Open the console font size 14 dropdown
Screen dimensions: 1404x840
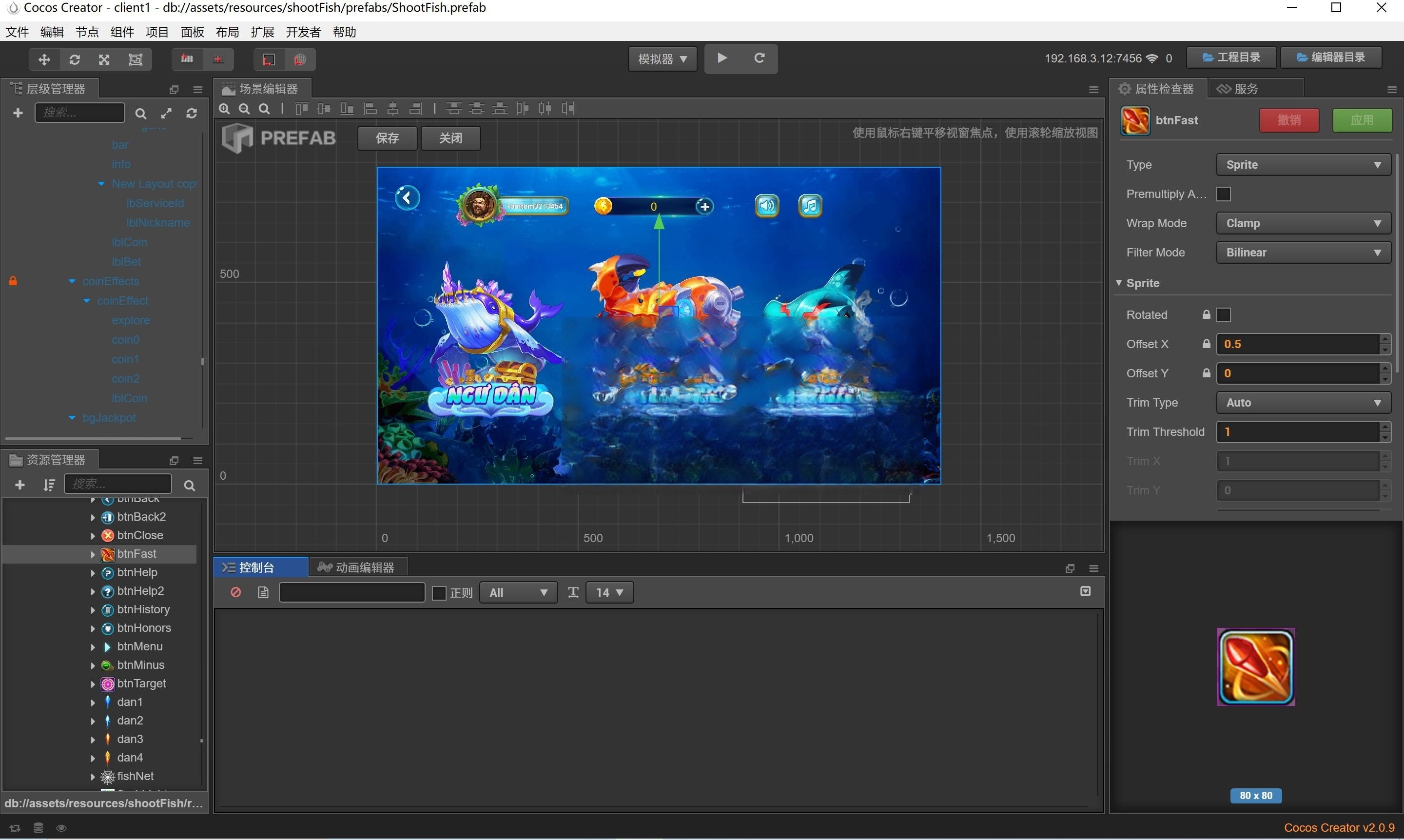(609, 593)
